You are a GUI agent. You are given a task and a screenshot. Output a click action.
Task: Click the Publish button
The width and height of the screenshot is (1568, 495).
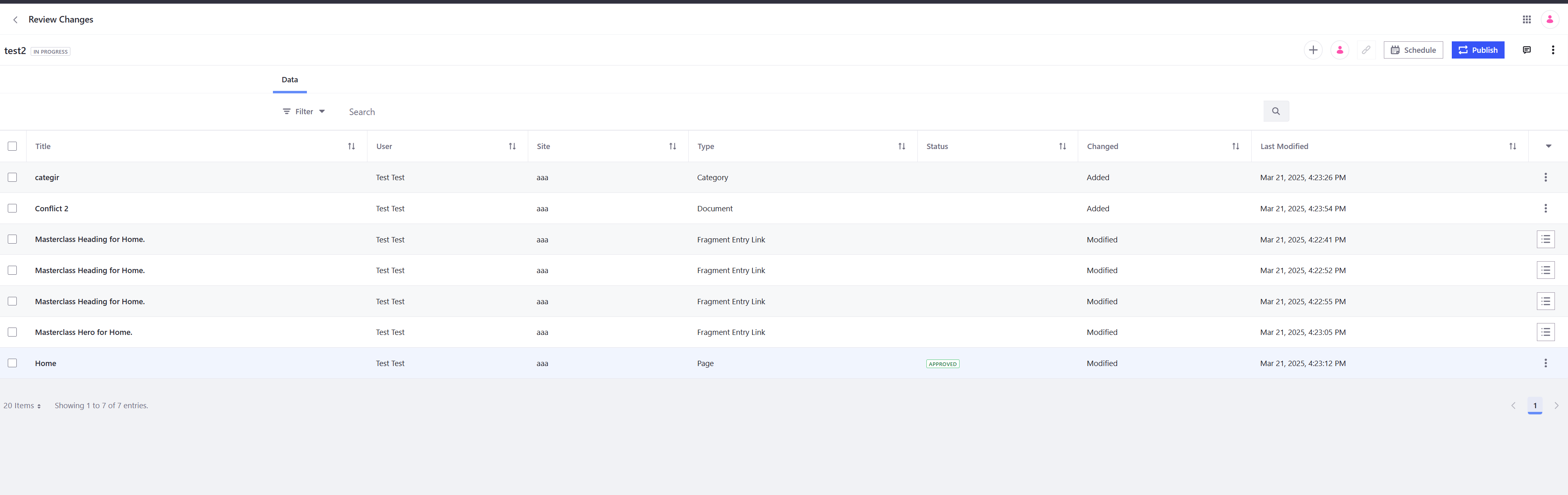tap(1477, 50)
